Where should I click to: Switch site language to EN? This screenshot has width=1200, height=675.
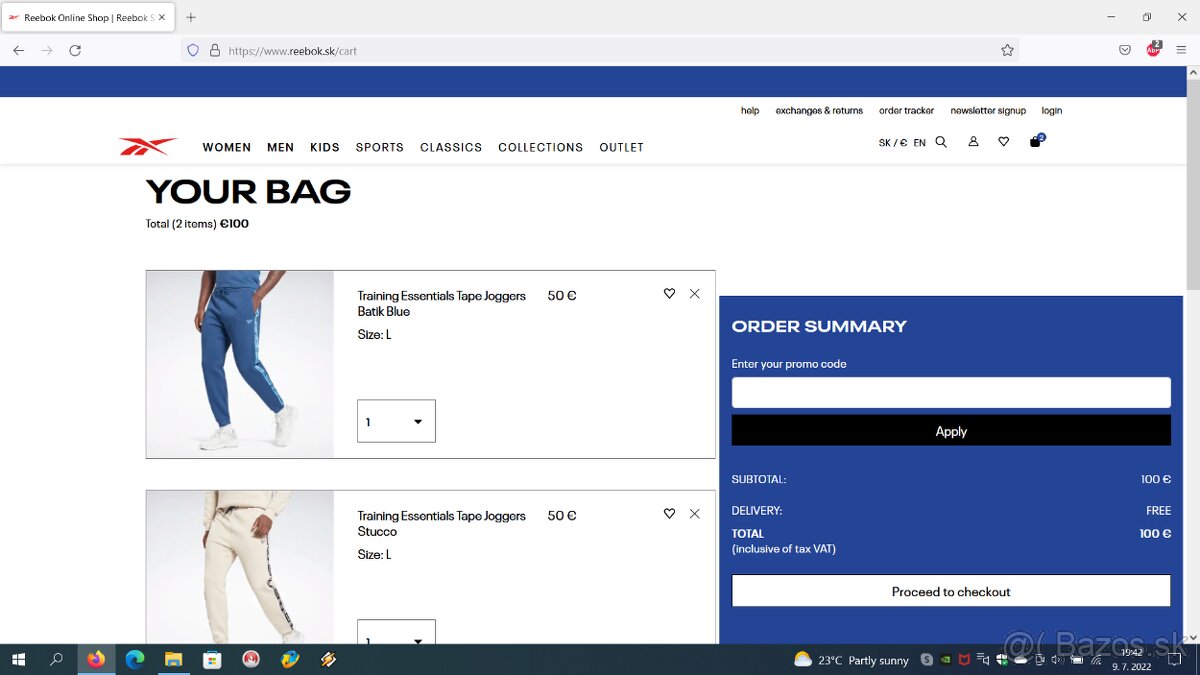tap(919, 143)
